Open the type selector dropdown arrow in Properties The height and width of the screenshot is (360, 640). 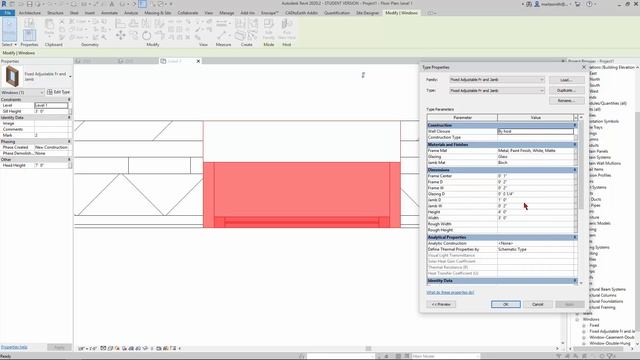pos(70,76)
